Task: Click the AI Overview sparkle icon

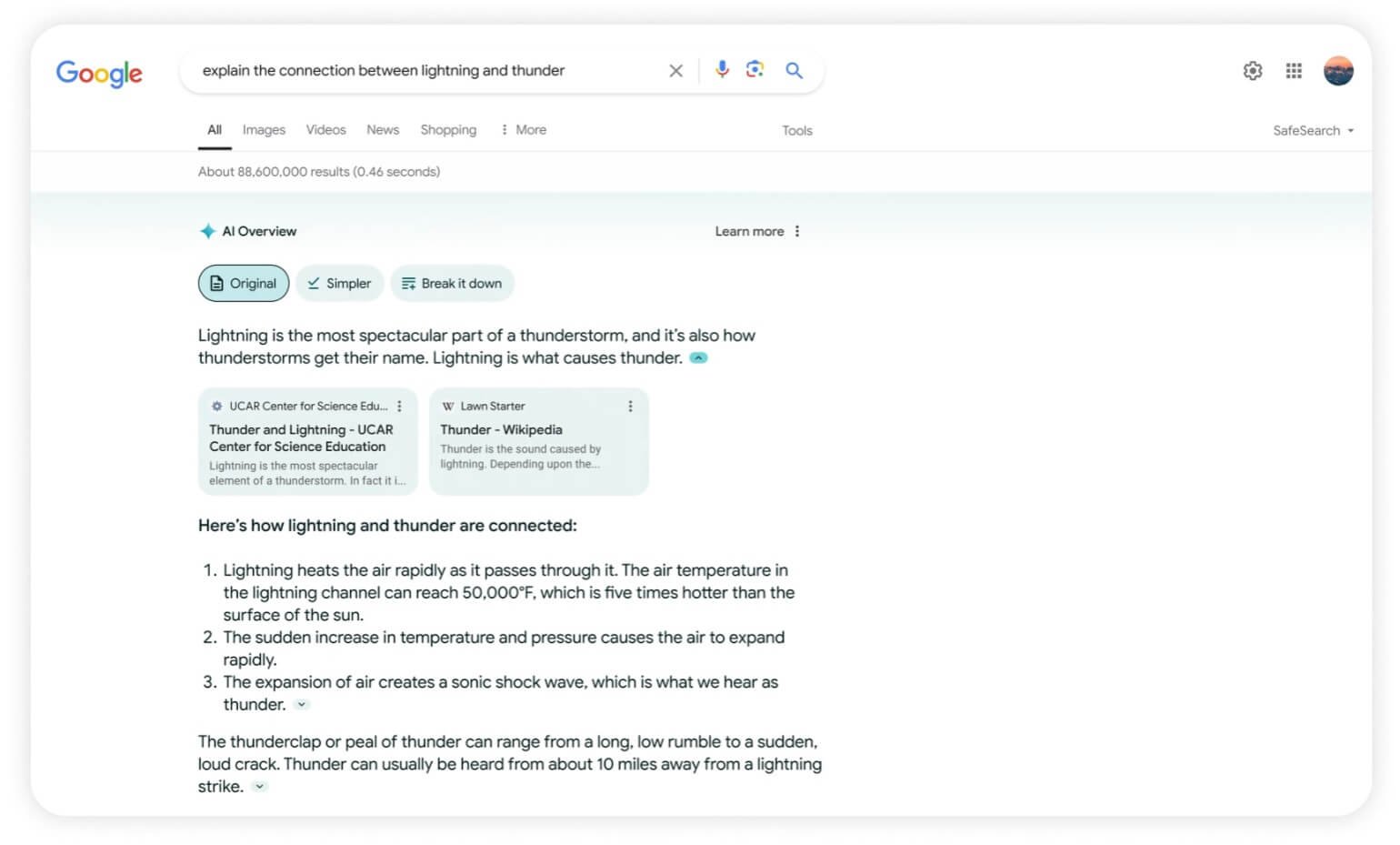Action: (x=207, y=231)
